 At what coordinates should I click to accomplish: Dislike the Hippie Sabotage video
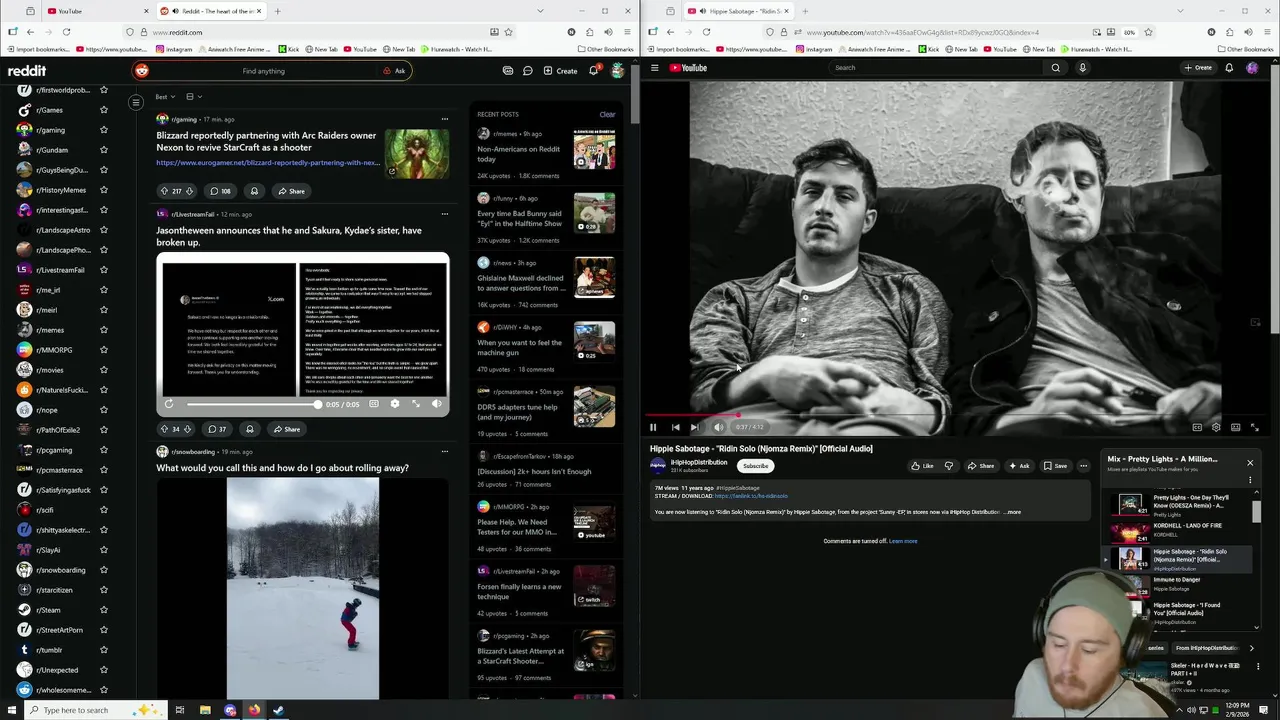(949, 466)
